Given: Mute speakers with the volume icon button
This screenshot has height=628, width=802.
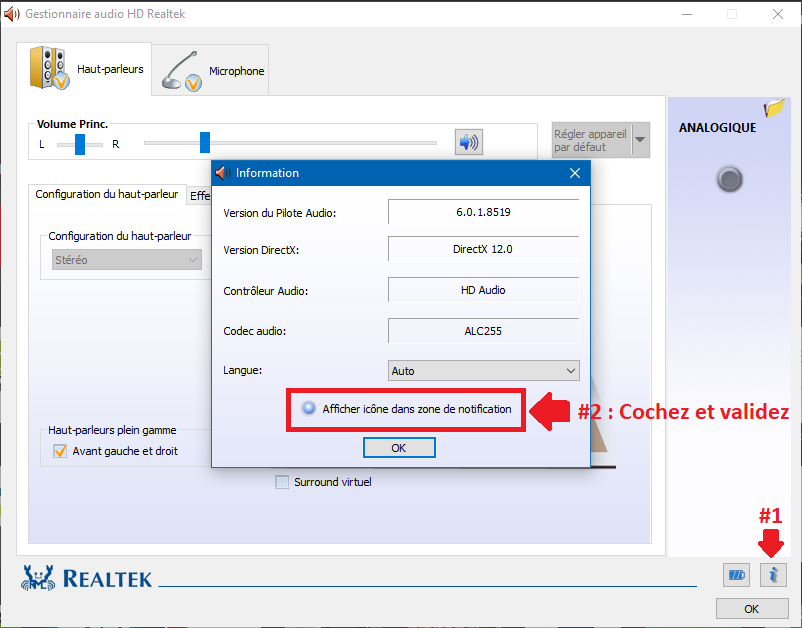Looking at the screenshot, I should tap(469, 142).
